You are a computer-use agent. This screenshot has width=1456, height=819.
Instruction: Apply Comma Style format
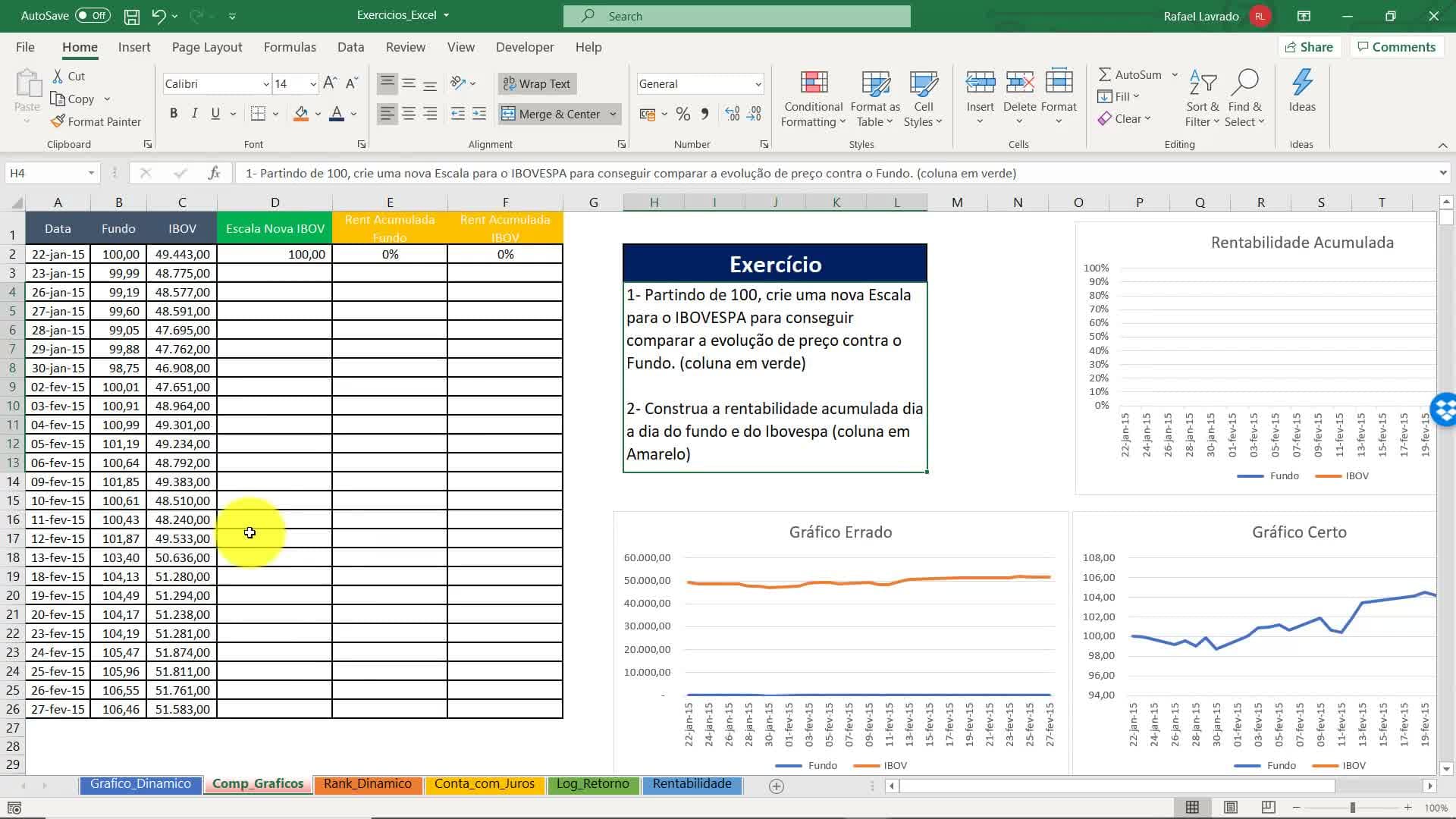pyautogui.click(x=705, y=114)
